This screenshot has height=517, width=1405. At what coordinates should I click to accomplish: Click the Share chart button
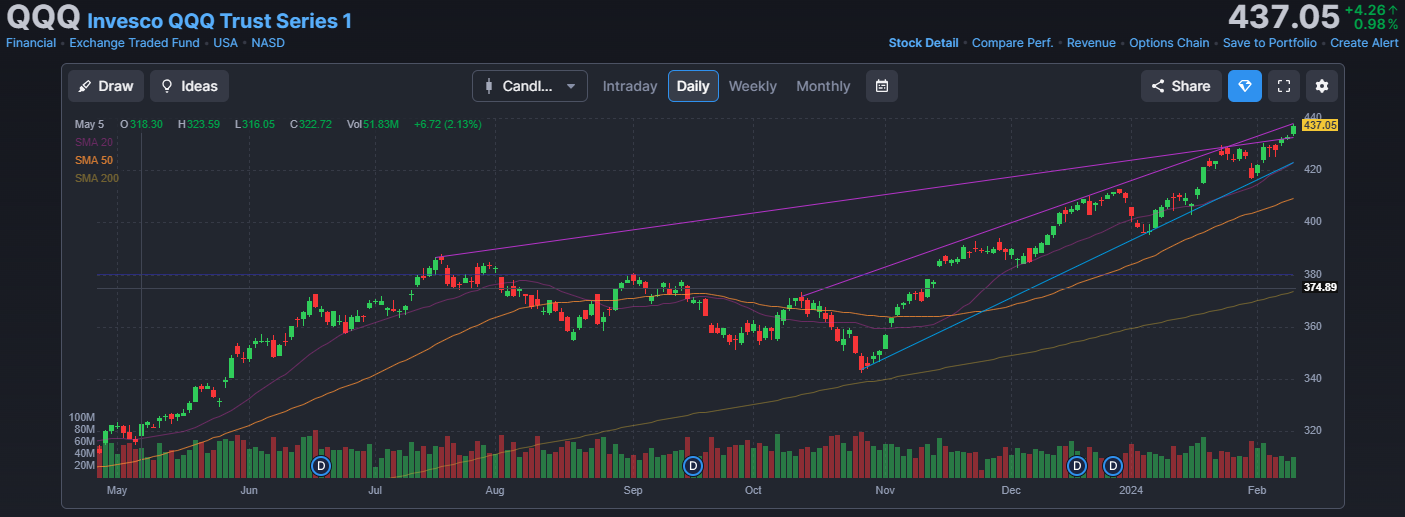pos(1181,86)
